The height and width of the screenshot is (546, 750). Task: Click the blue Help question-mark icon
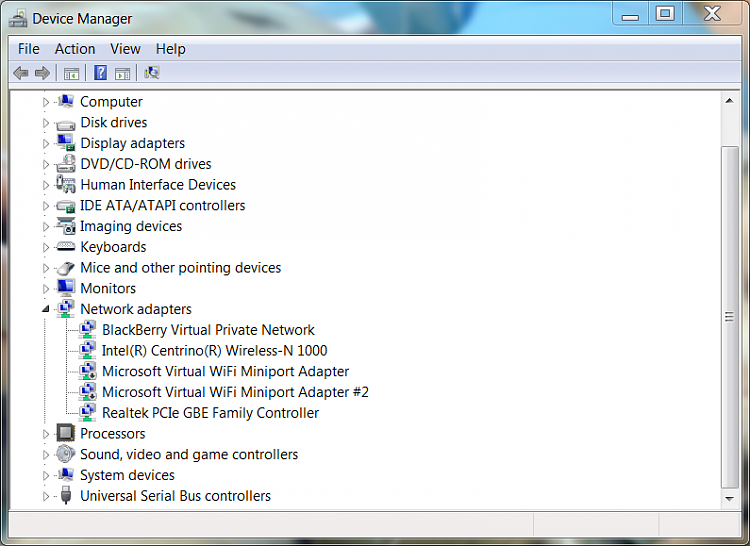(100, 73)
